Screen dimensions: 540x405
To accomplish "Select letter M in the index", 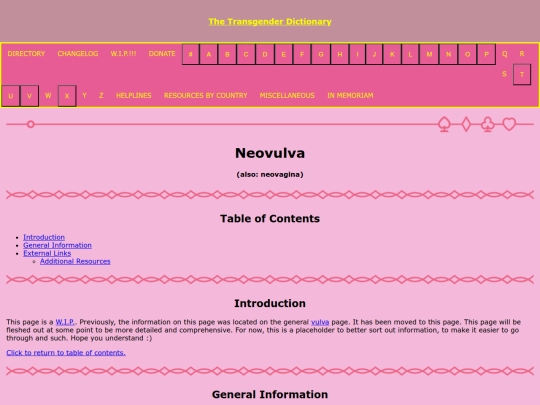I will [x=429, y=54].
